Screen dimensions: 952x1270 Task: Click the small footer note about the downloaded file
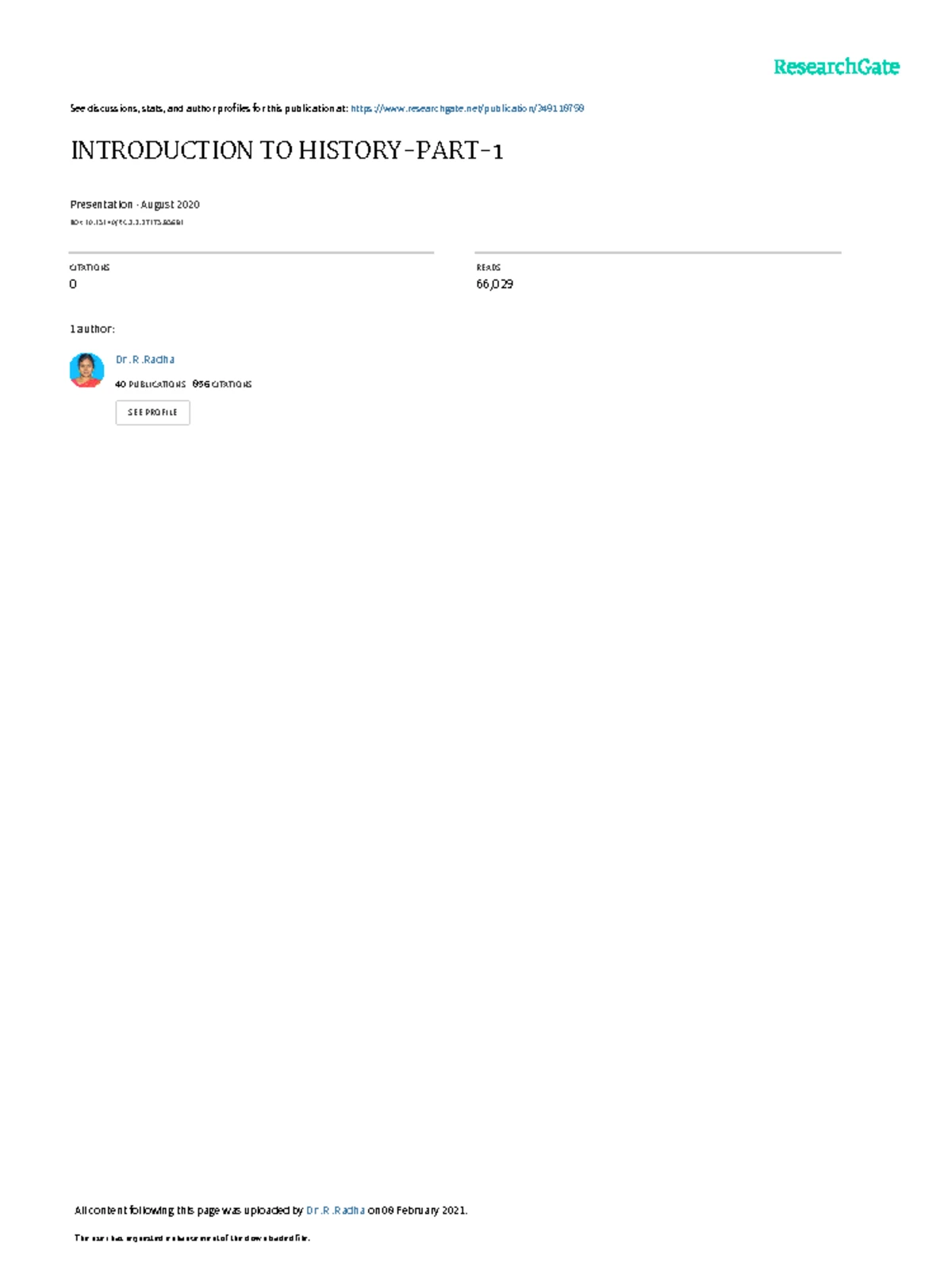[x=192, y=1237]
